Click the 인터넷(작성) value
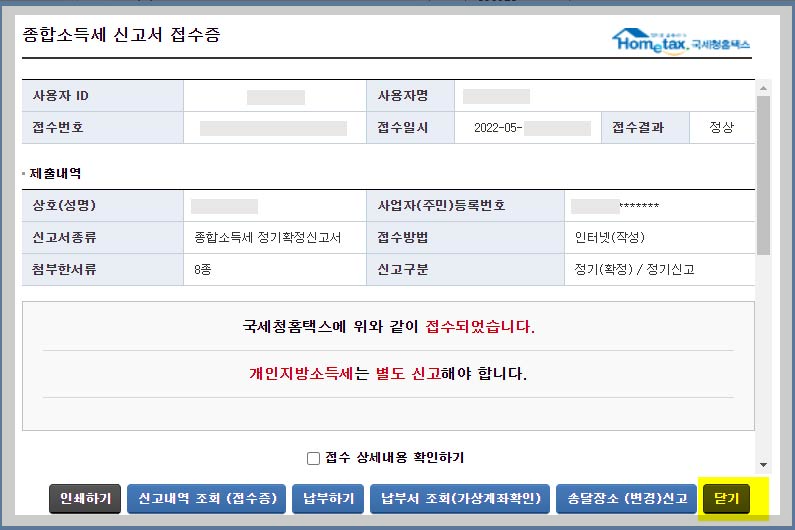Viewport: 795px width, 530px height. (609, 237)
